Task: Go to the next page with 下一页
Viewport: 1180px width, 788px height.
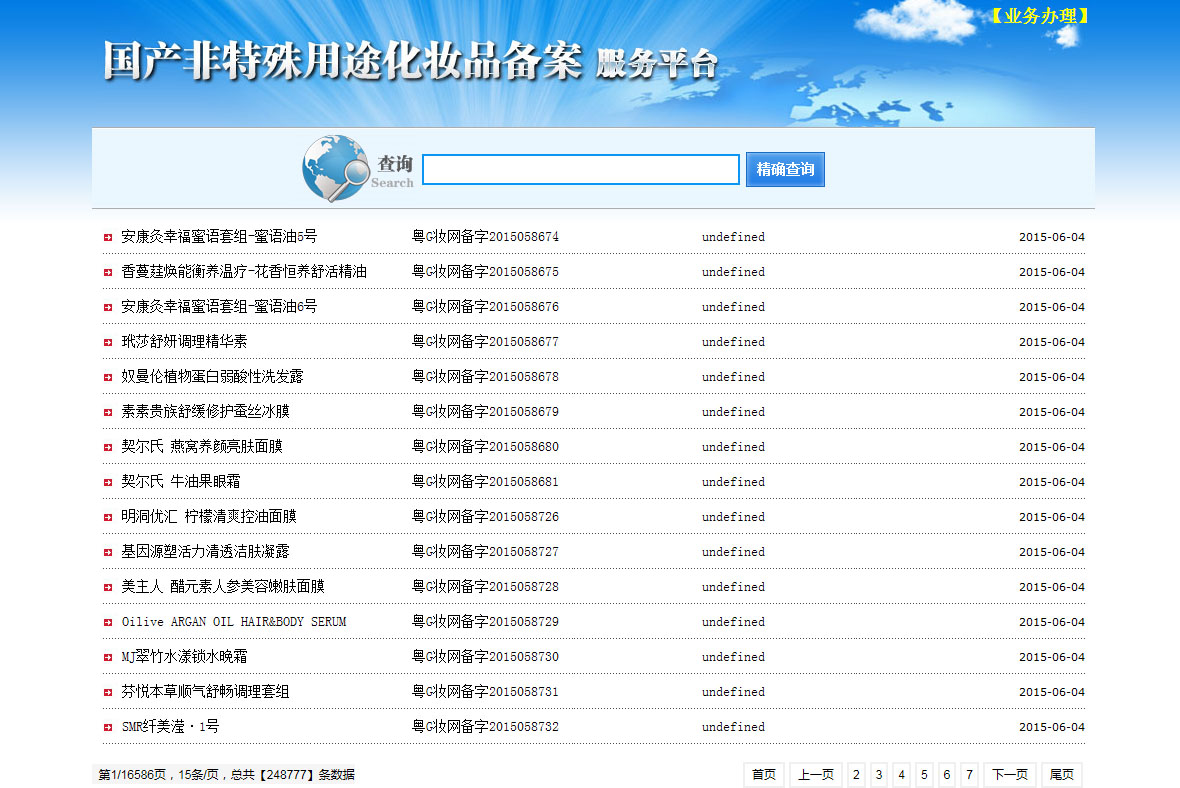Action: [1009, 775]
